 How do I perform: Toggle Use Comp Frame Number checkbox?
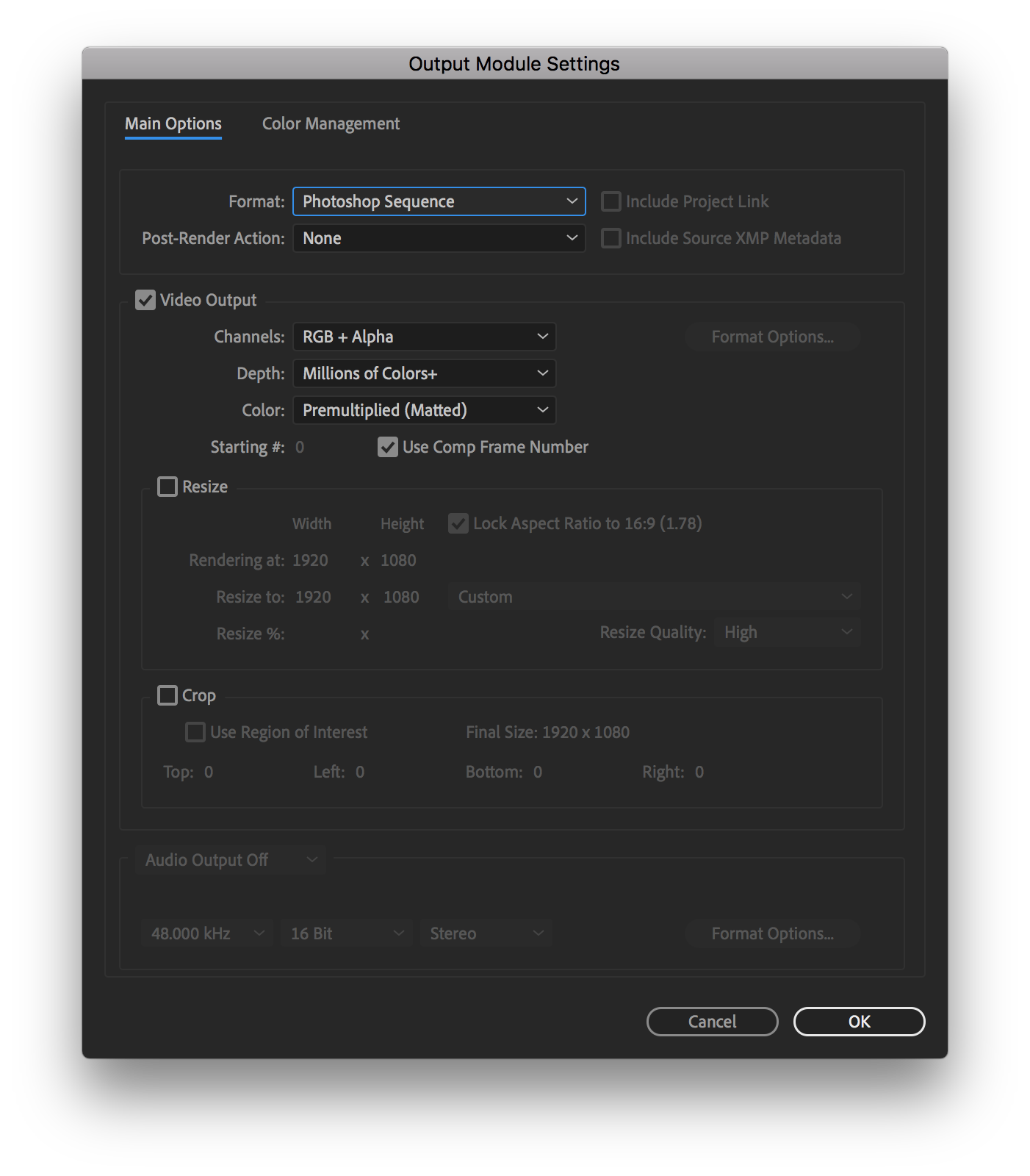tap(388, 447)
